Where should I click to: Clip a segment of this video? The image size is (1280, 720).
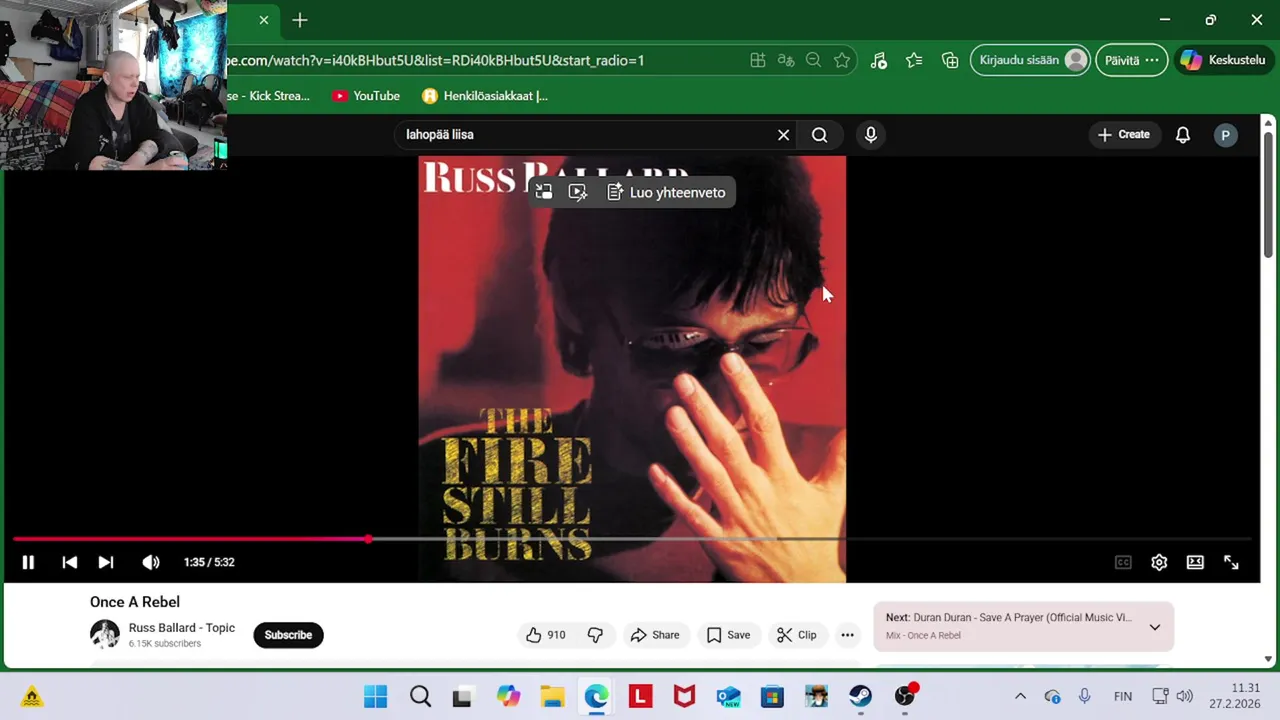click(x=797, y=635)
